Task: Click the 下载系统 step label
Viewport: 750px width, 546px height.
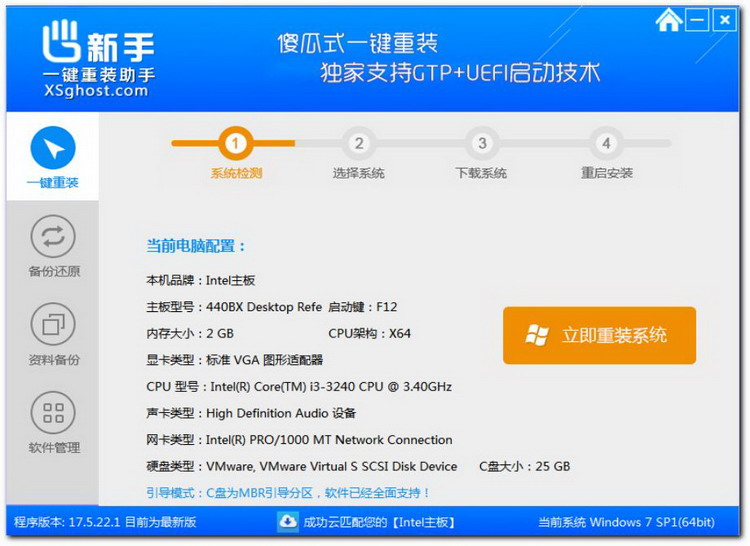Action: (481, 173)
